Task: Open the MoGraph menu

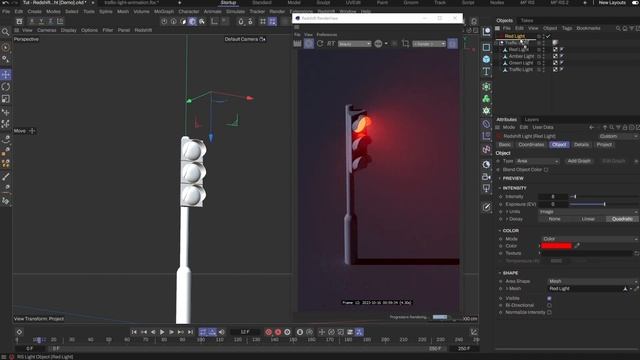Action: pos(164,11)
